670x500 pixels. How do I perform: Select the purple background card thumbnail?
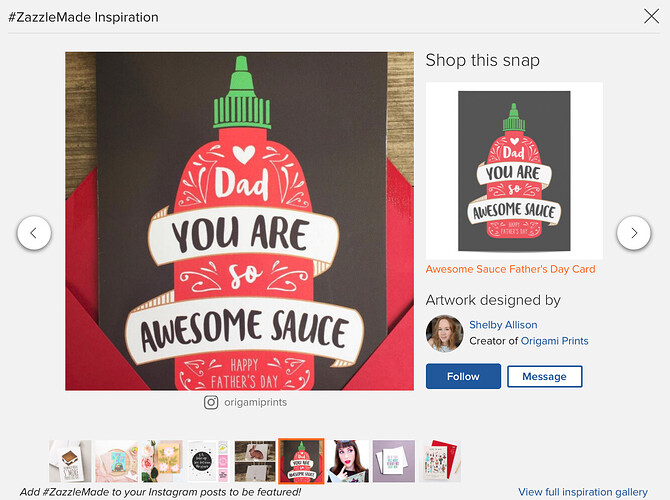pyautogui.click(x=394, y=461)
